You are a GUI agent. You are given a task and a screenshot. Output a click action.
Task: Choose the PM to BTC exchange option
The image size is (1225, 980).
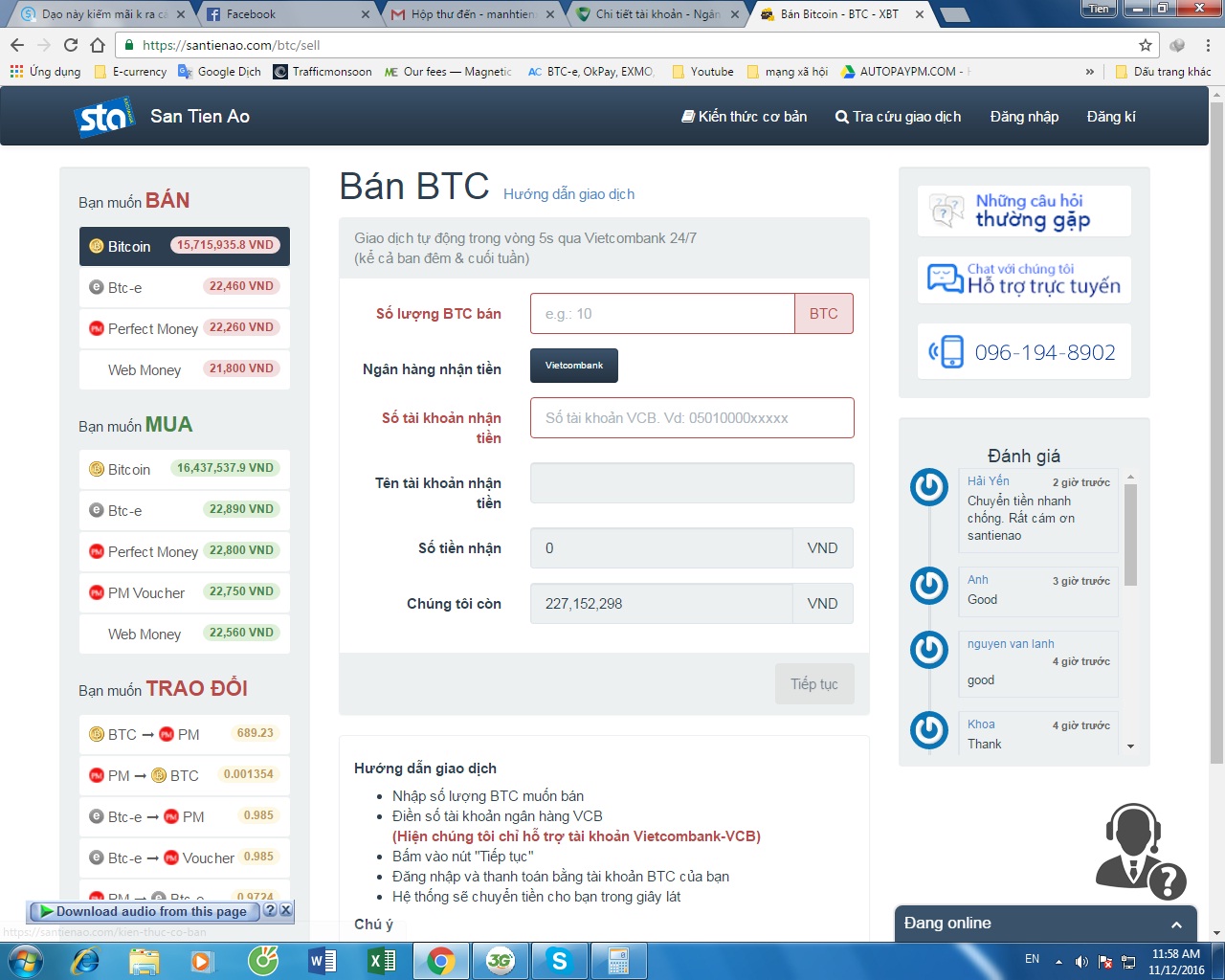185,775
